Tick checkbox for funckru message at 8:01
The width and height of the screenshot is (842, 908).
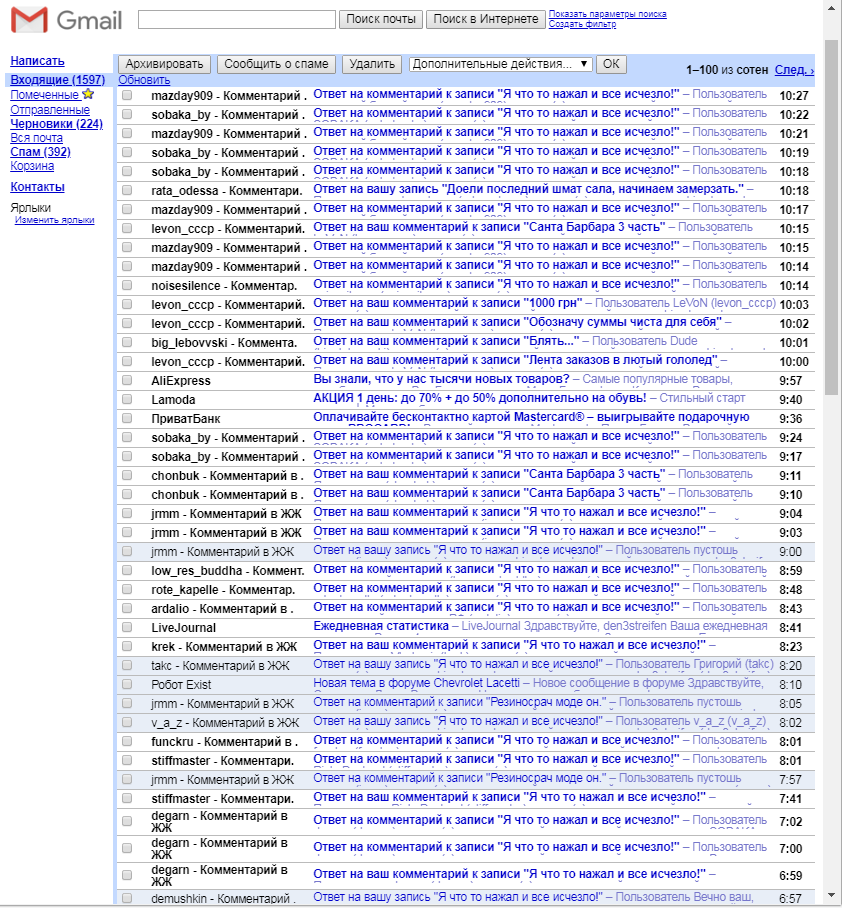pos(127,741)
